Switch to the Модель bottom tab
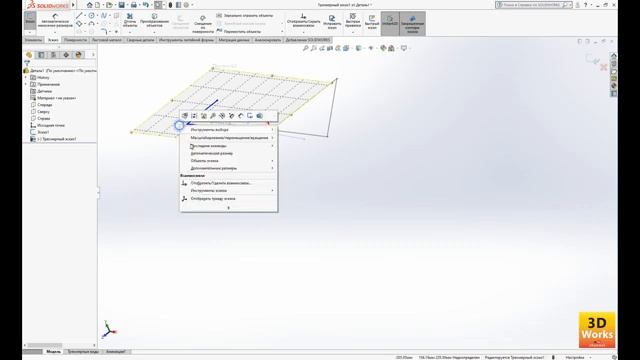 [53, 351]
